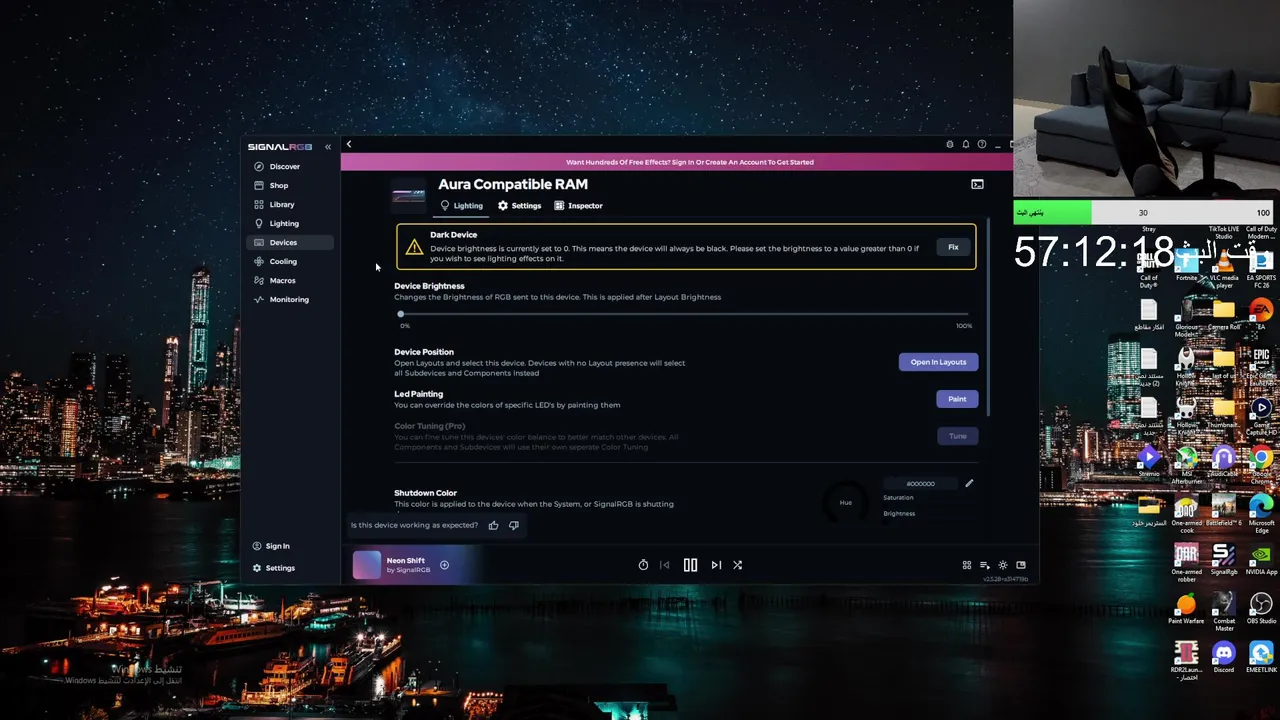1280x720 pixels.
Task: Collapse the SignalRGB sidebar
Action: [328, 147]
